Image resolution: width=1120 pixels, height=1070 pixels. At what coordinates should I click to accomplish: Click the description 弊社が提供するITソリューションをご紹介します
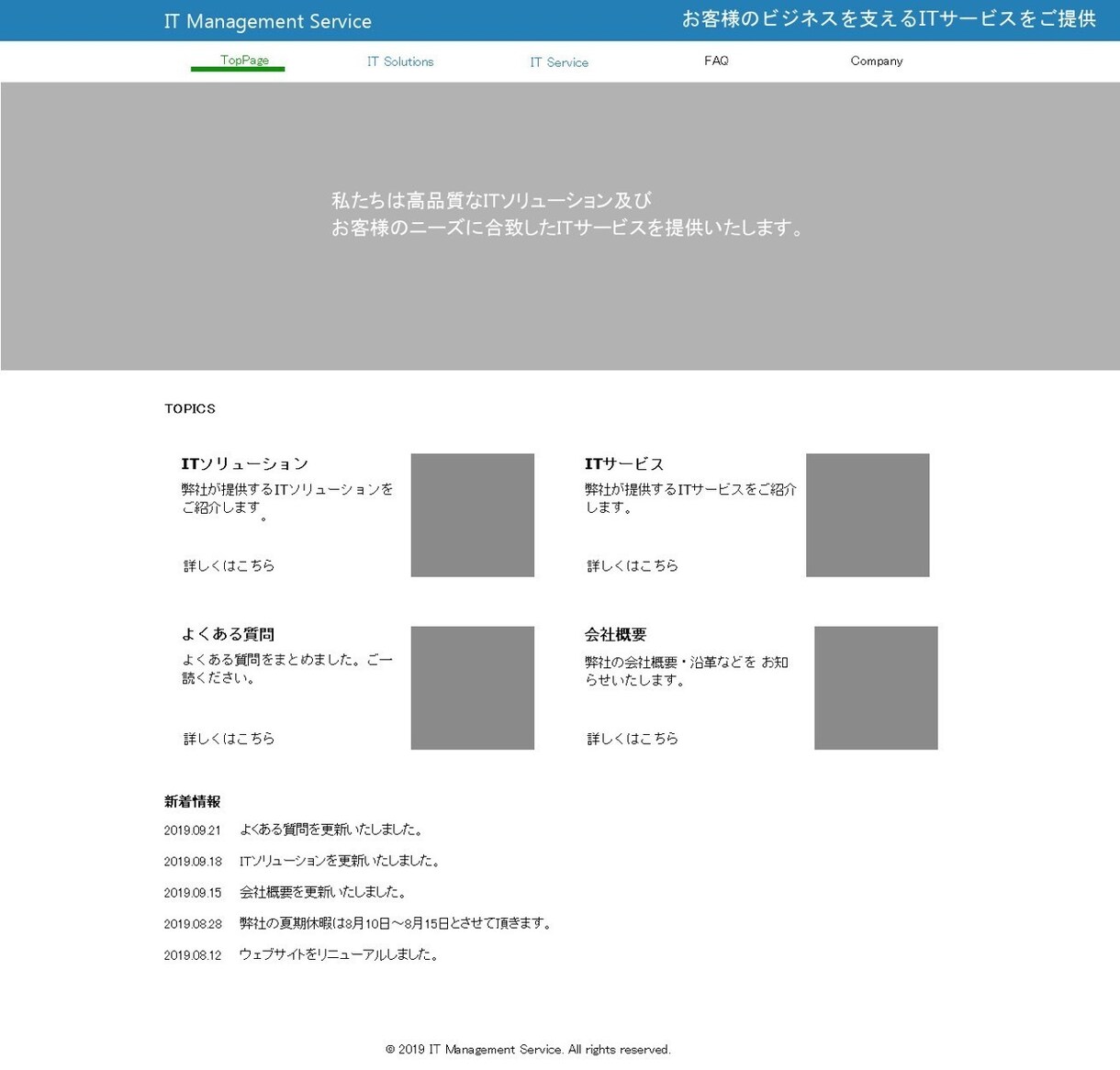click(x=287, y=500)
